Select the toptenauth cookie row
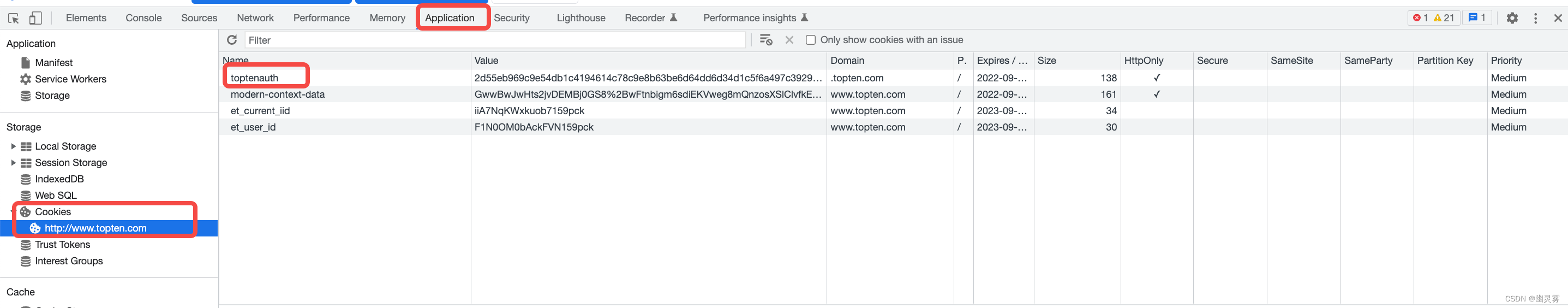Viewport: 1568px width, 308px height. click(x=254, y=78)
